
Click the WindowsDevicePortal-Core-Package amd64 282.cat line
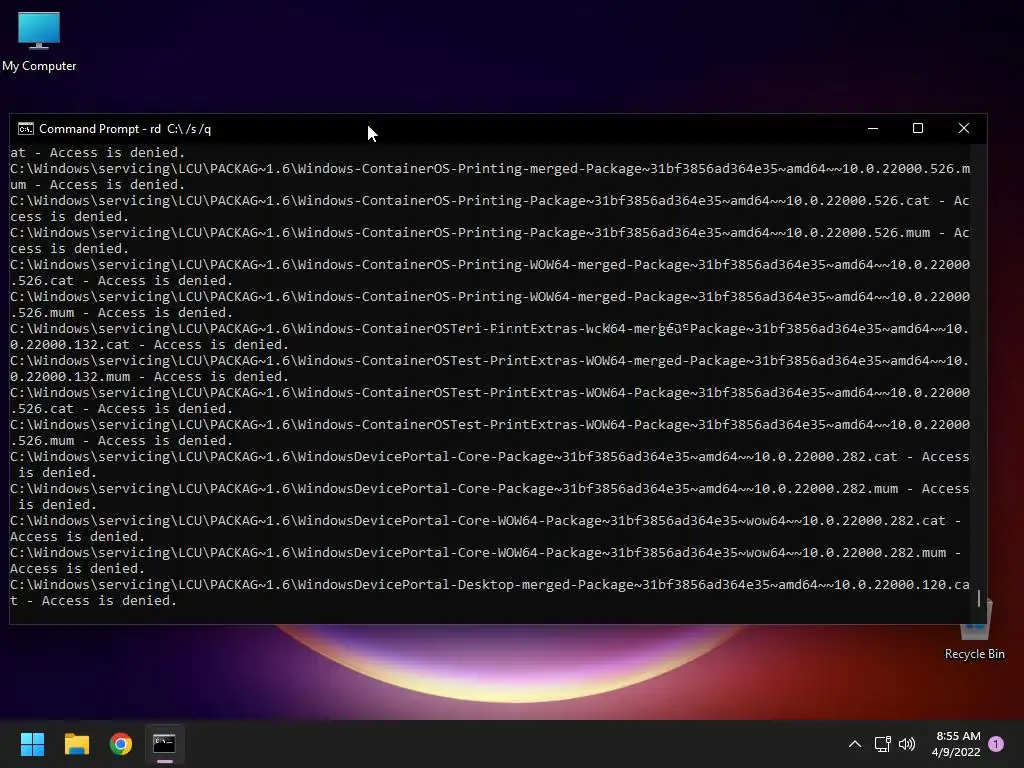[x=490, y=456]
